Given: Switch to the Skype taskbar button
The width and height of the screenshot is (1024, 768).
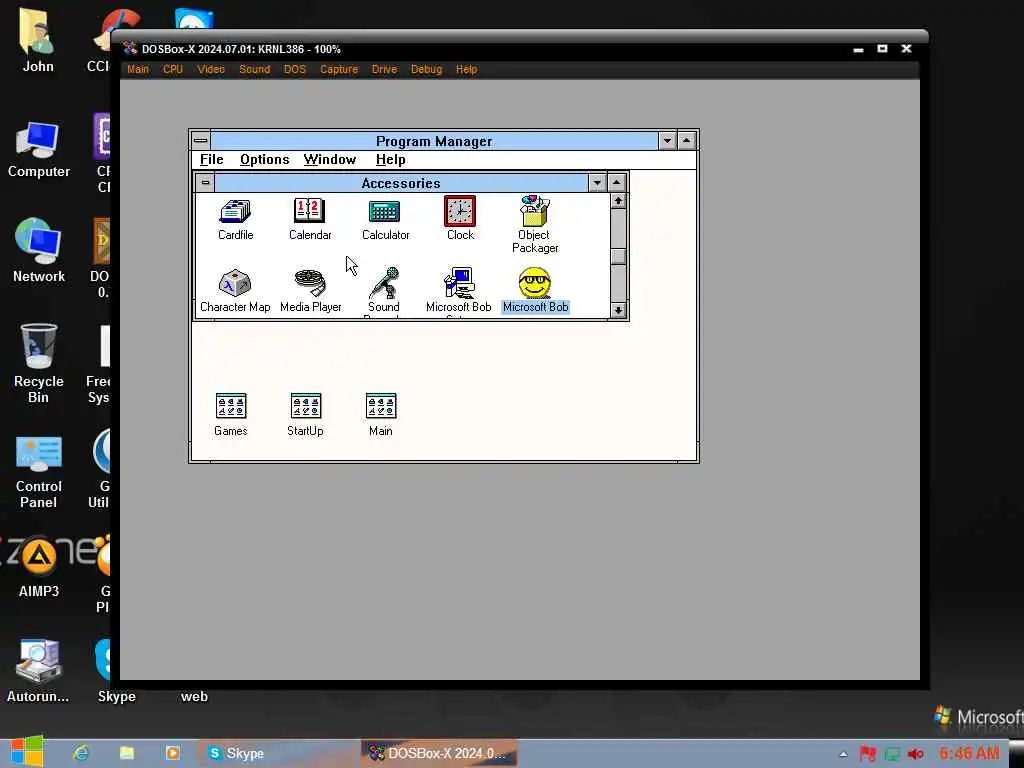Looking at the screenshot, I should (276, 753).
